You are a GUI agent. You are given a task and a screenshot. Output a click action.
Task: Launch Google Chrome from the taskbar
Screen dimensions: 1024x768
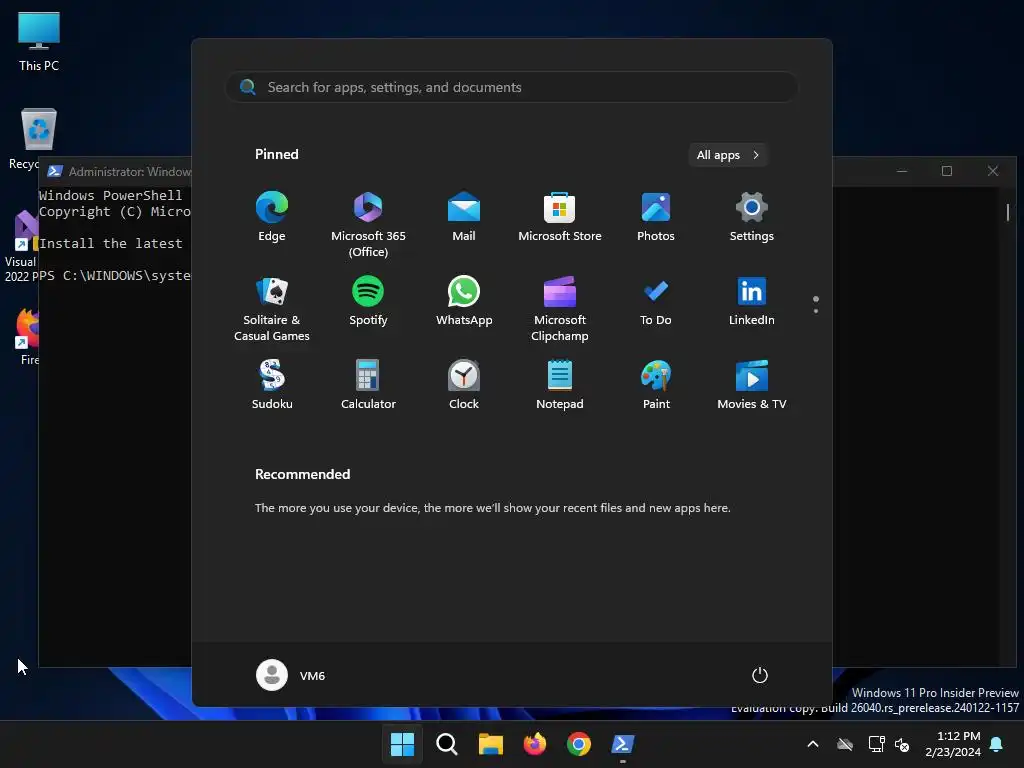[579, 744]
